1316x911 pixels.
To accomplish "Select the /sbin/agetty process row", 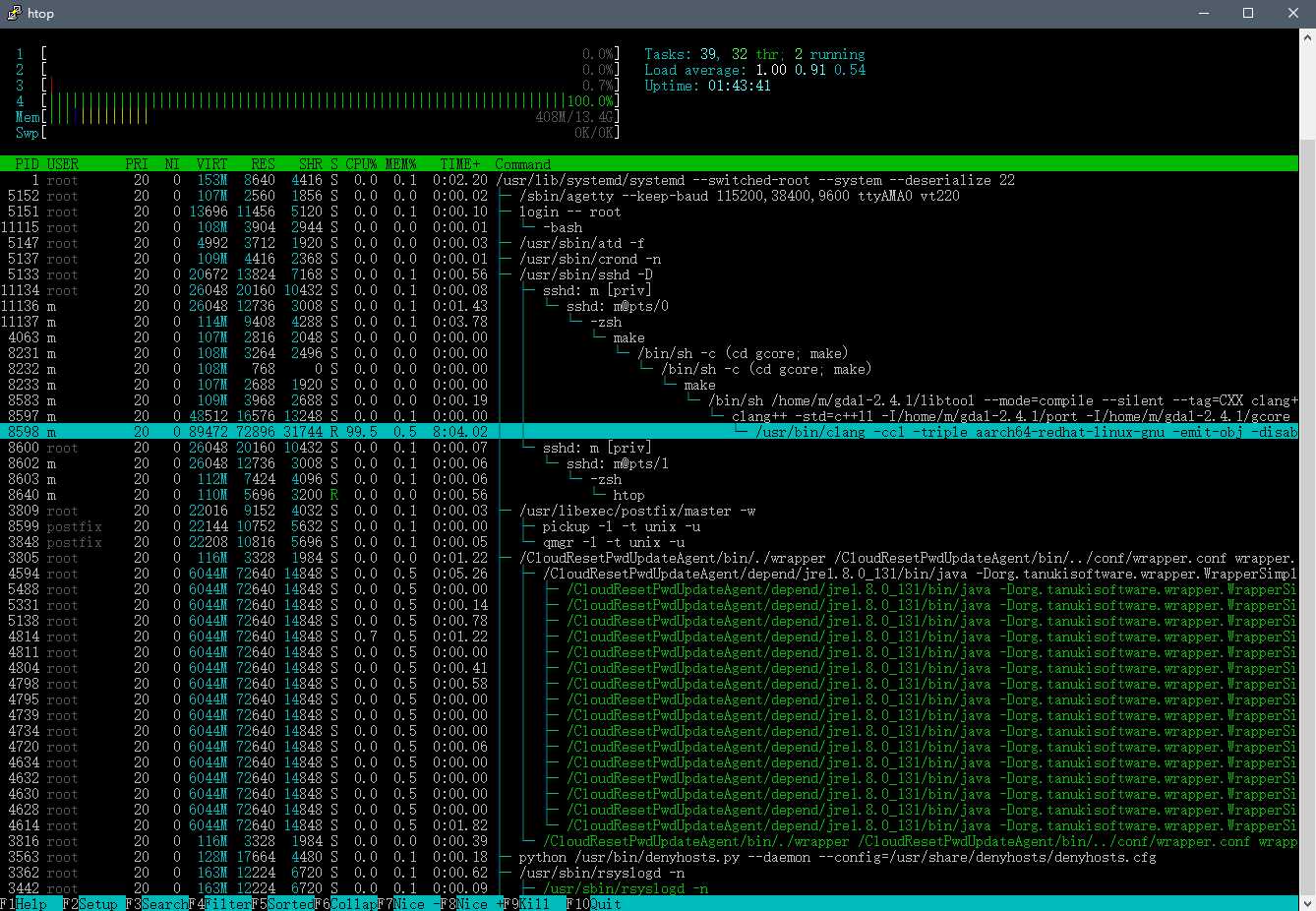I will click(649, 196).
